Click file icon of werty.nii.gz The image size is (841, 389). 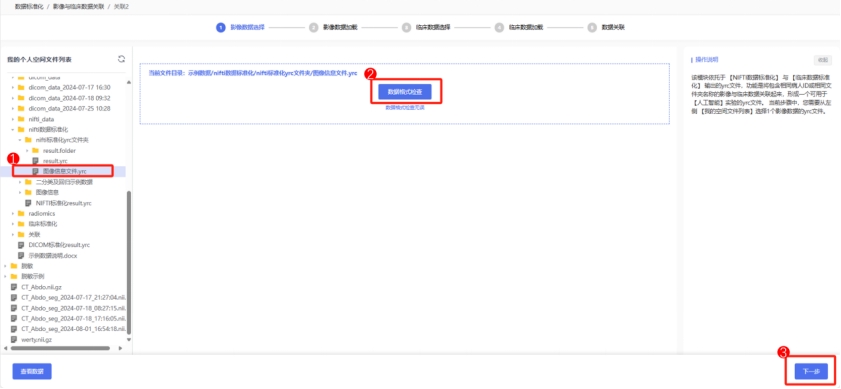[x=13, y=340]
